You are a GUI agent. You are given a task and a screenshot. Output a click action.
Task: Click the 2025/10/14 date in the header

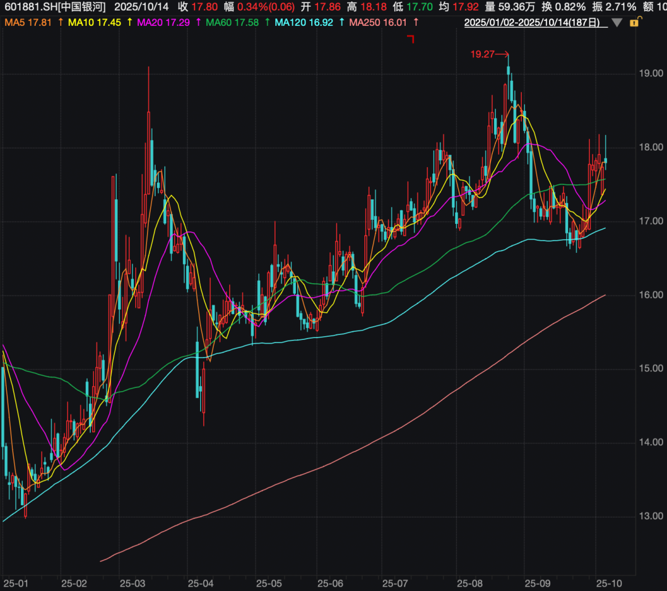point(141,6)
